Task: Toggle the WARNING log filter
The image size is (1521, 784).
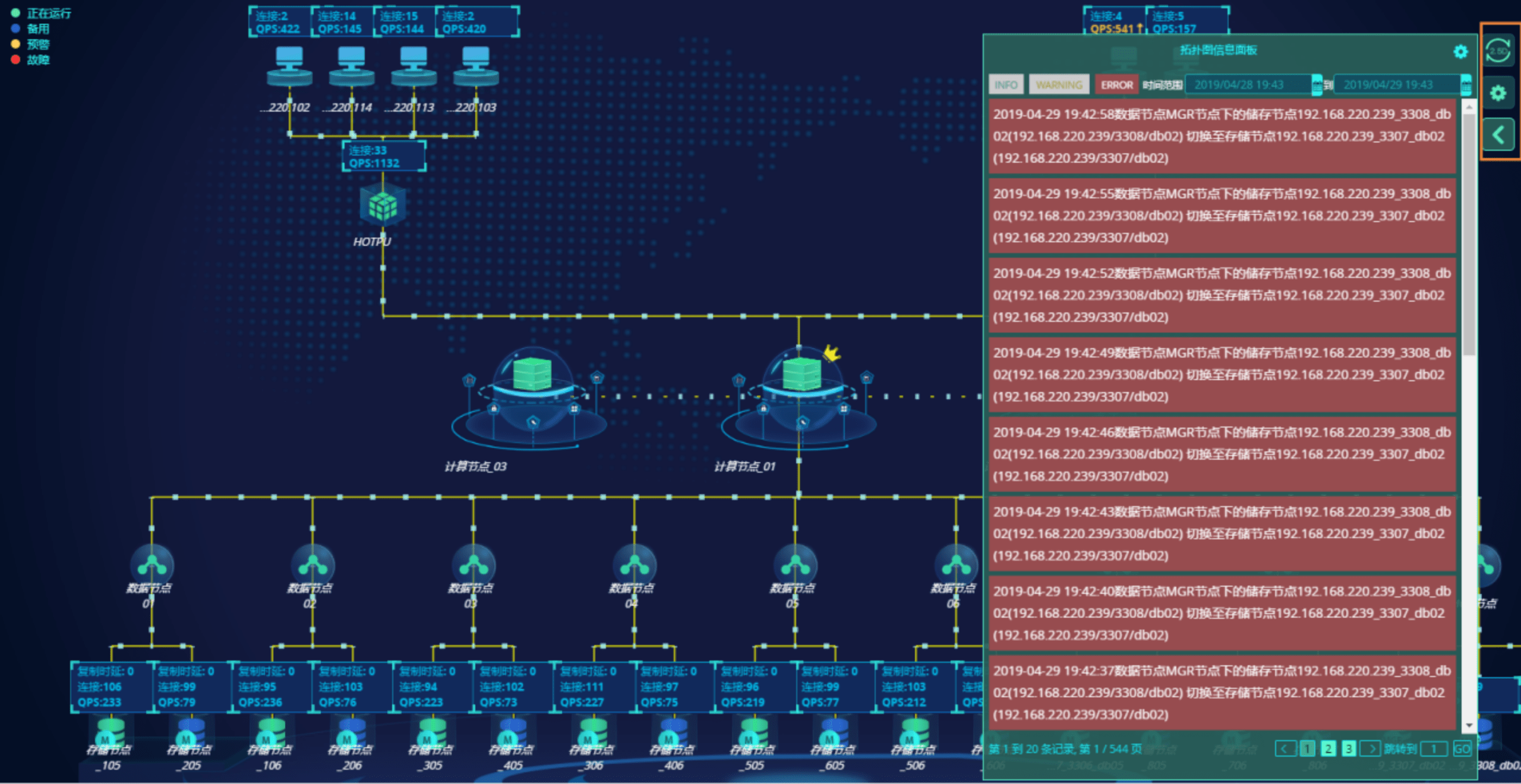Action: pyautogui.click(x=1059, y=85)
